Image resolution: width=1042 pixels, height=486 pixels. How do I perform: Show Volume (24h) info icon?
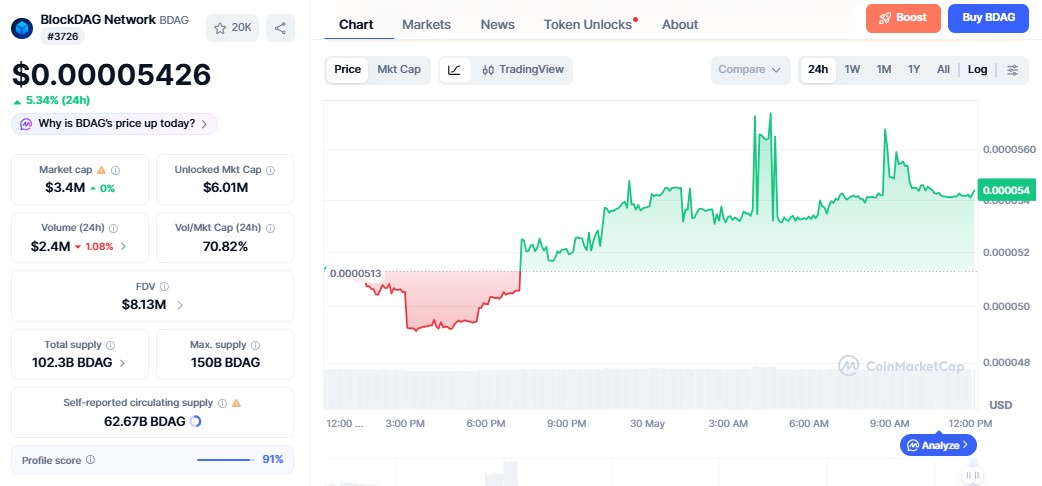pos(114,228)
